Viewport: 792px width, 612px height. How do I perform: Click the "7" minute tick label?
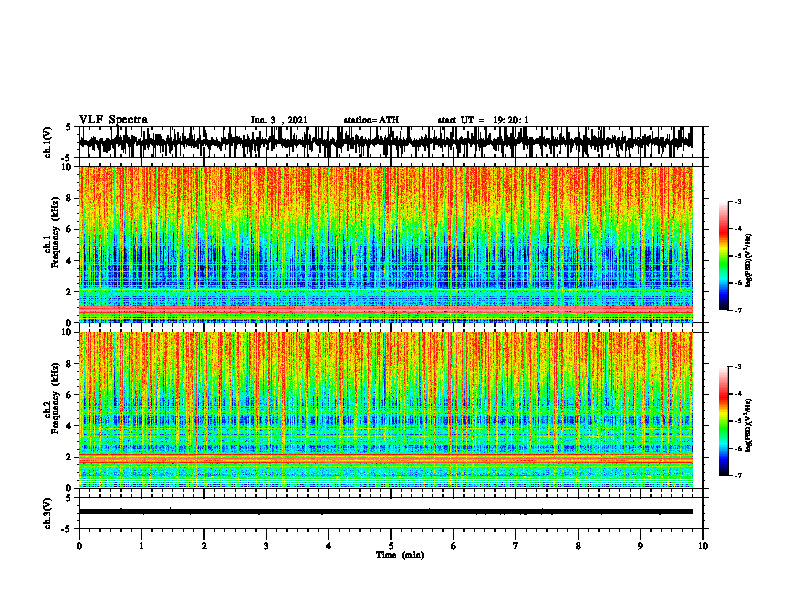tap(516, 546)
